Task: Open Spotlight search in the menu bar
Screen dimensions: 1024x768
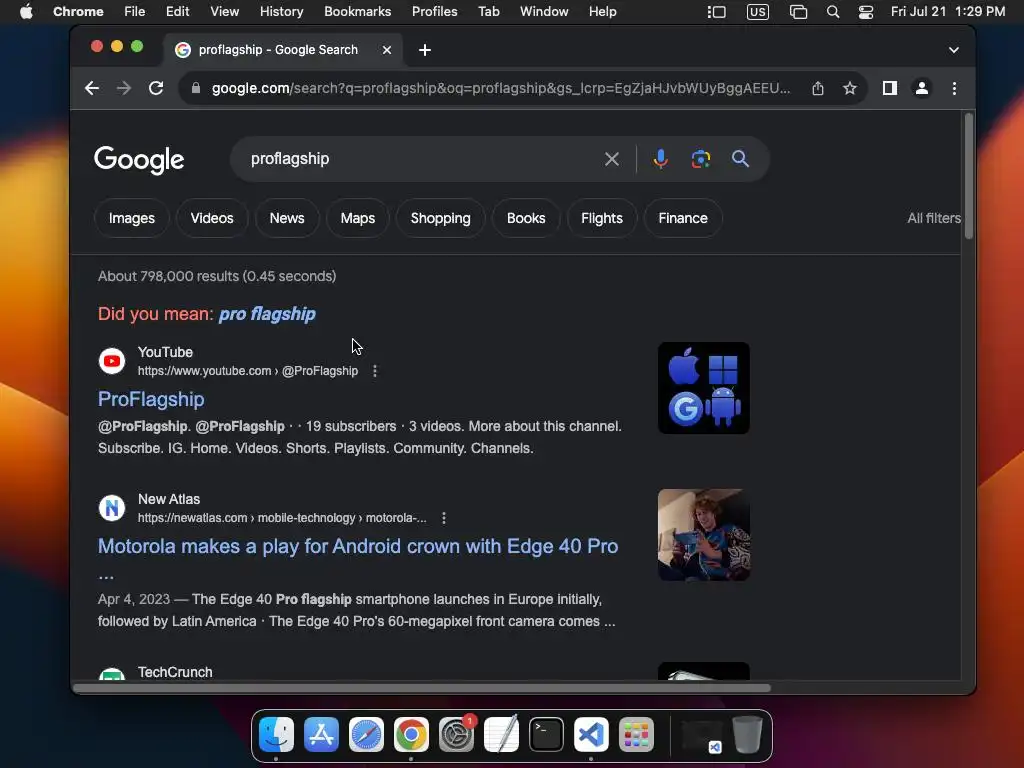Action: point(833,12)
